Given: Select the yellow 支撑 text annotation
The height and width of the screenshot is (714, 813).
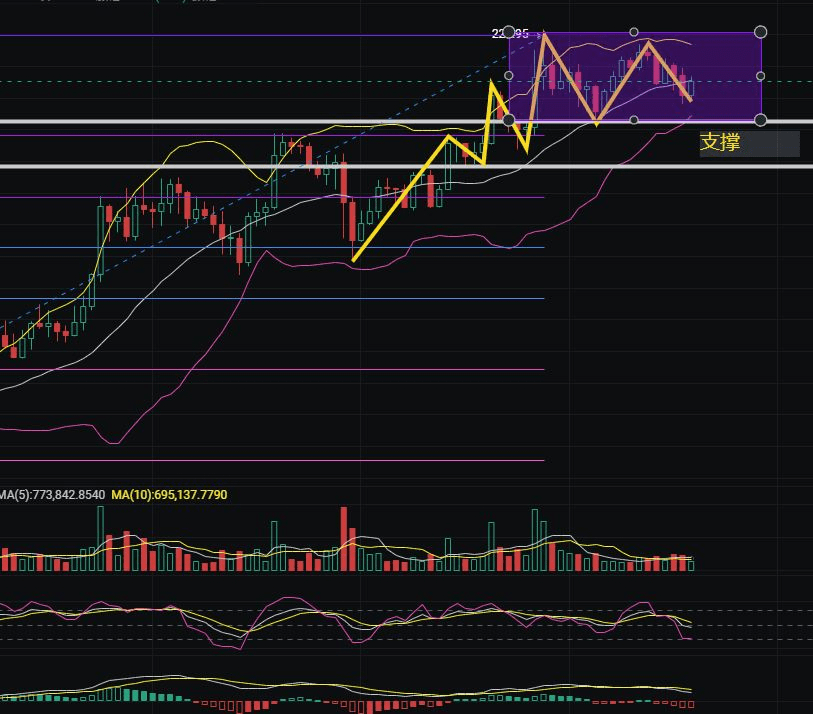Looking at the screenshot, I should pyautogui.click(x=720, y=143).
